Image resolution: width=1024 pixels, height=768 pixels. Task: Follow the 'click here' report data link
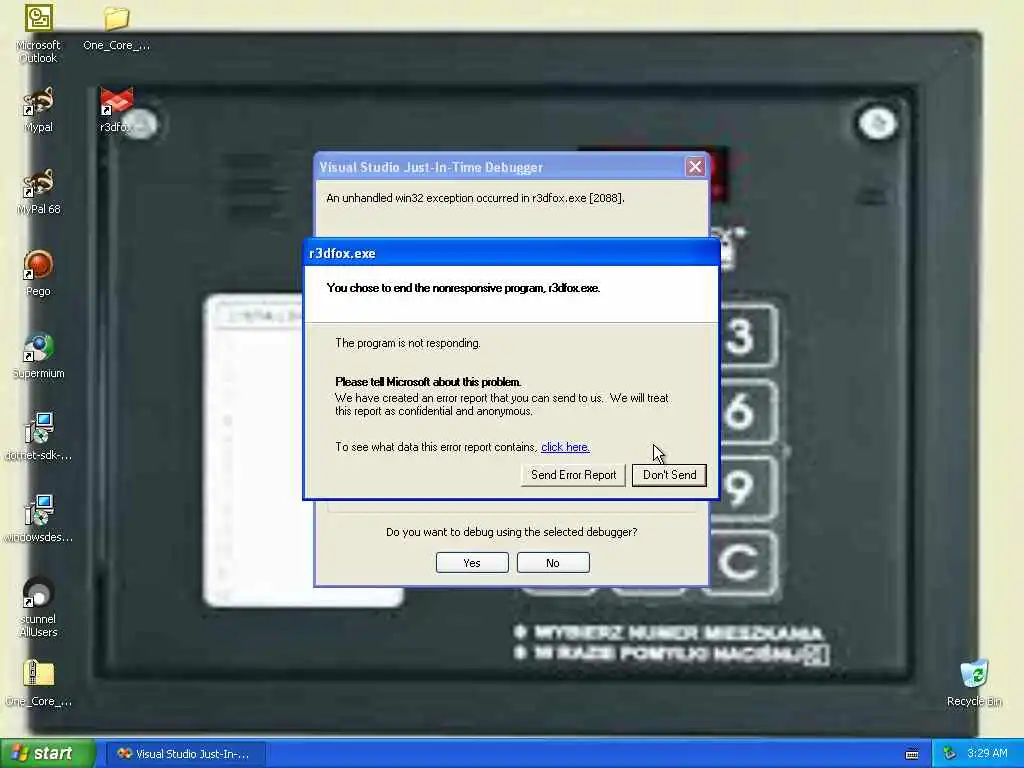click(x=565, y=447)
